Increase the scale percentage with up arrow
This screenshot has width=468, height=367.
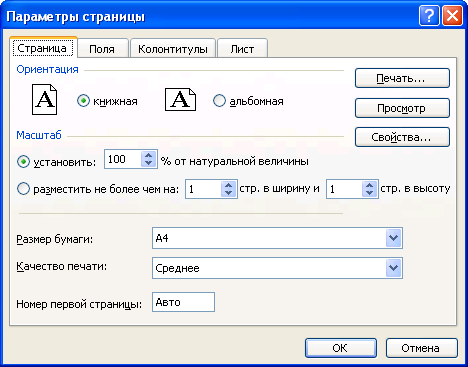click(x=149, y=155)
